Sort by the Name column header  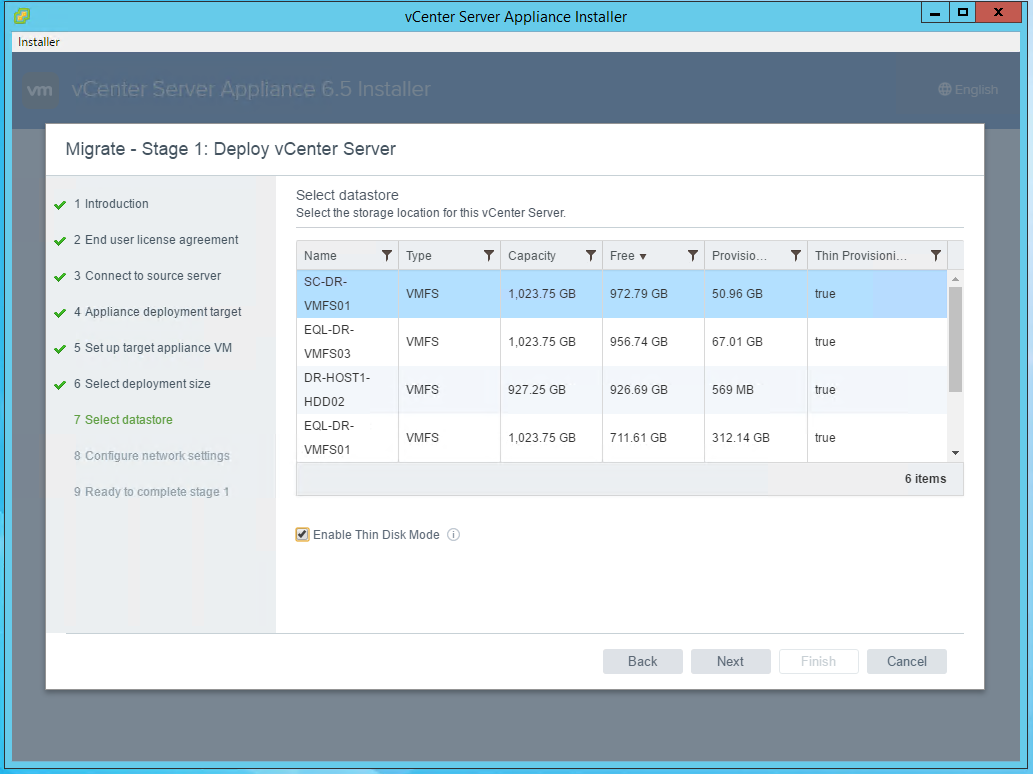tap(320, 256)
